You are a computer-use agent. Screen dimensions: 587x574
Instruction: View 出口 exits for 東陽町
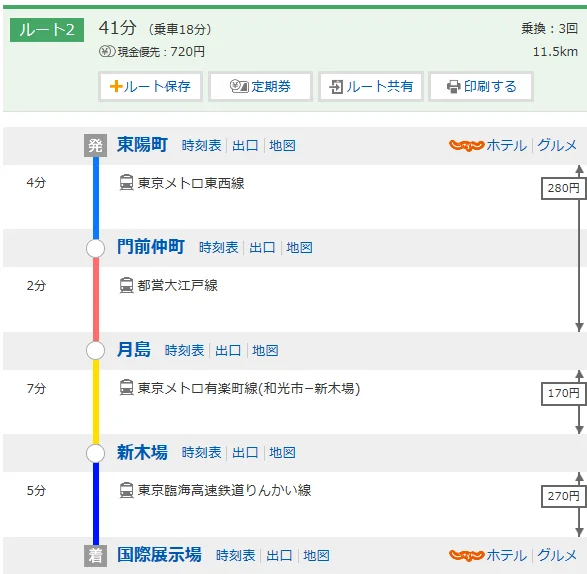coord(245,145)
